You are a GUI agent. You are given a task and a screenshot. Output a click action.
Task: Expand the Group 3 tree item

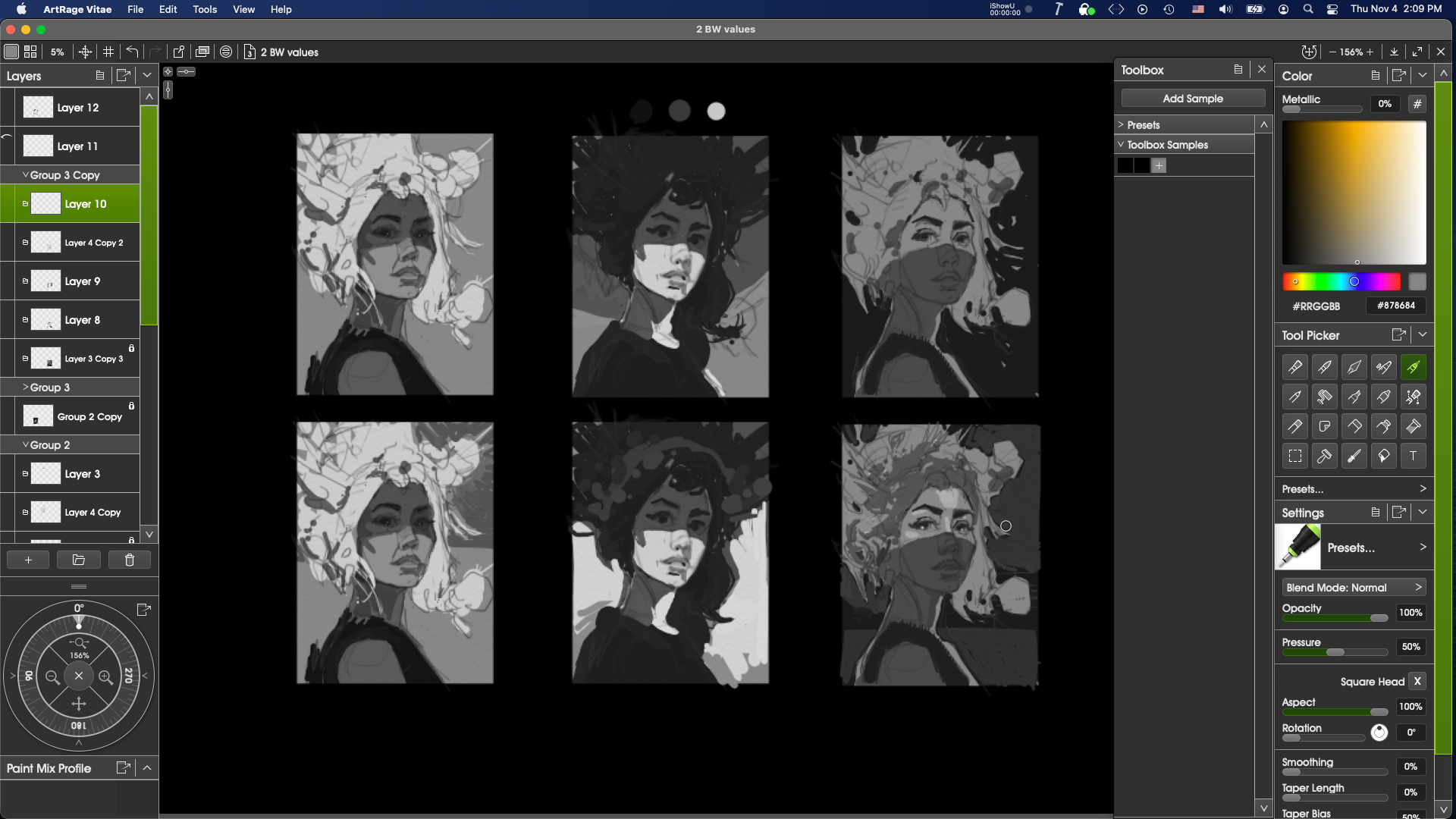pyautogui.click(x=25, y=387)
